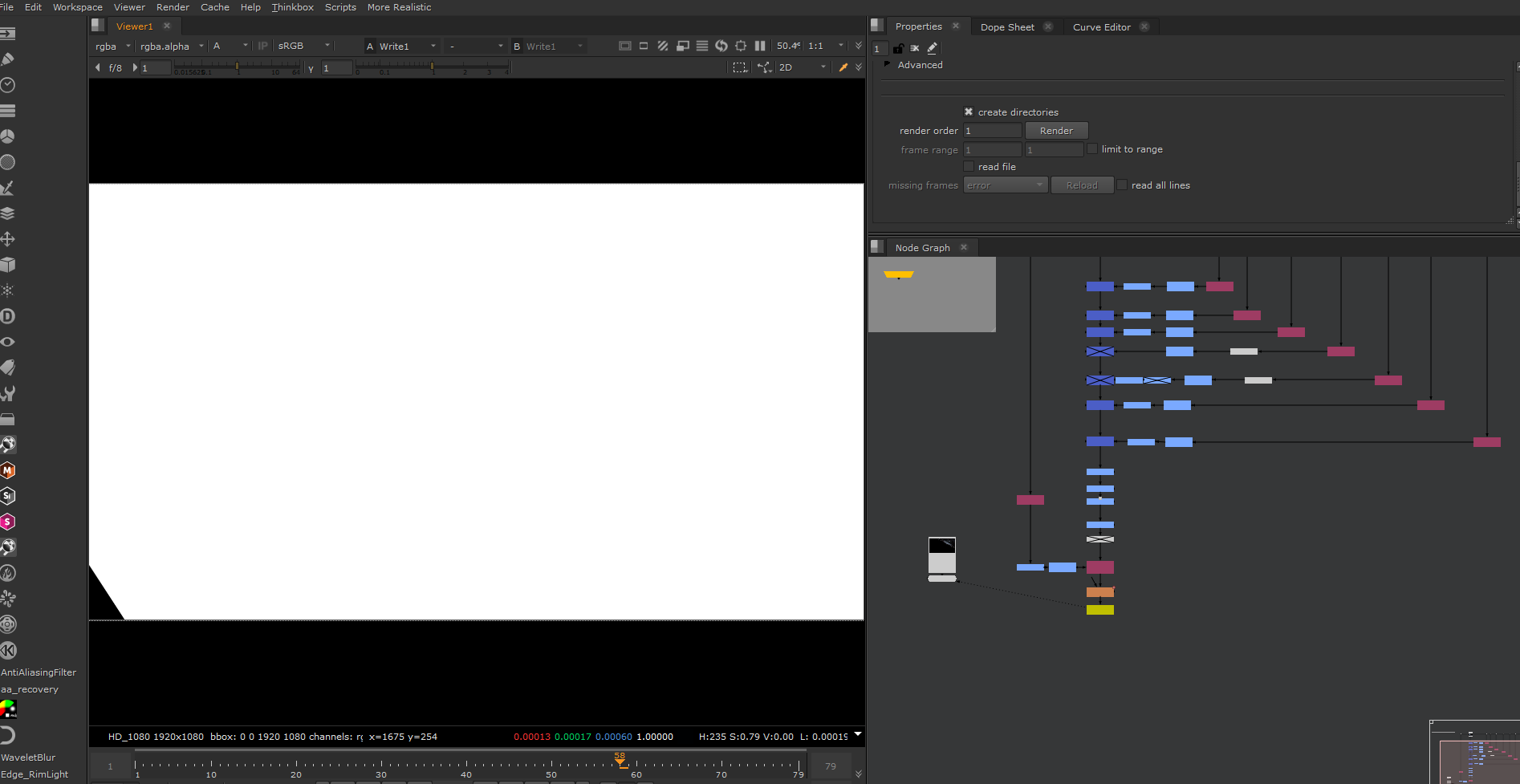Open the Transform nodes arrows icon
This screenshot has width=1520, height=784.
click(8, 239)
